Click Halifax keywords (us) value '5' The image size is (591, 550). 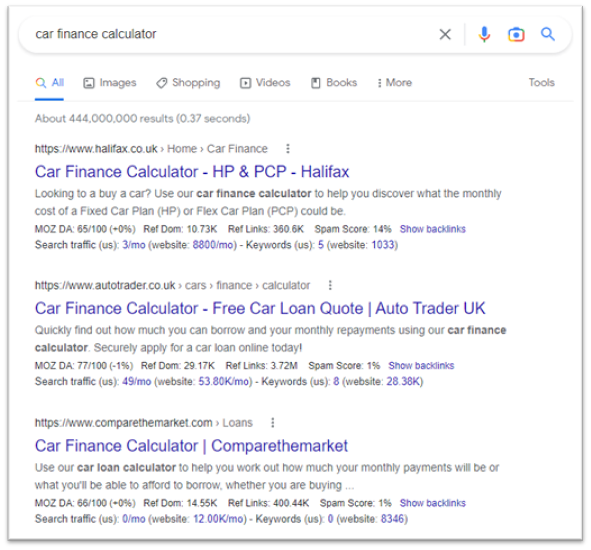click(x=321, y=245)
